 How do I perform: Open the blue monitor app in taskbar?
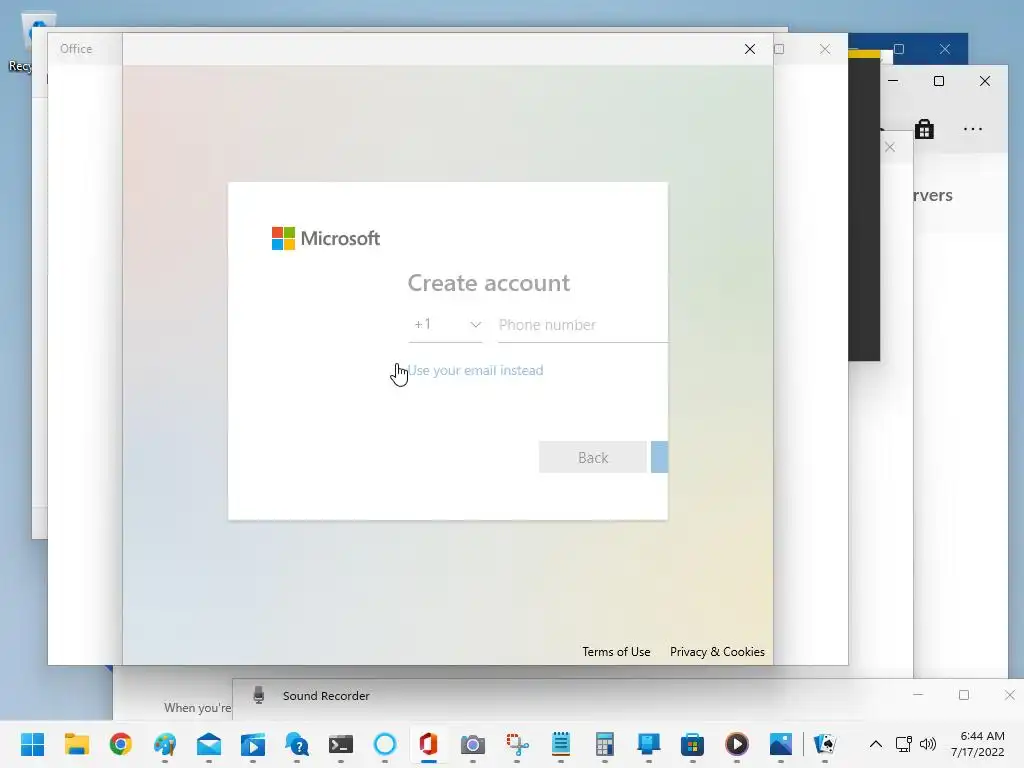coord(648,744)
